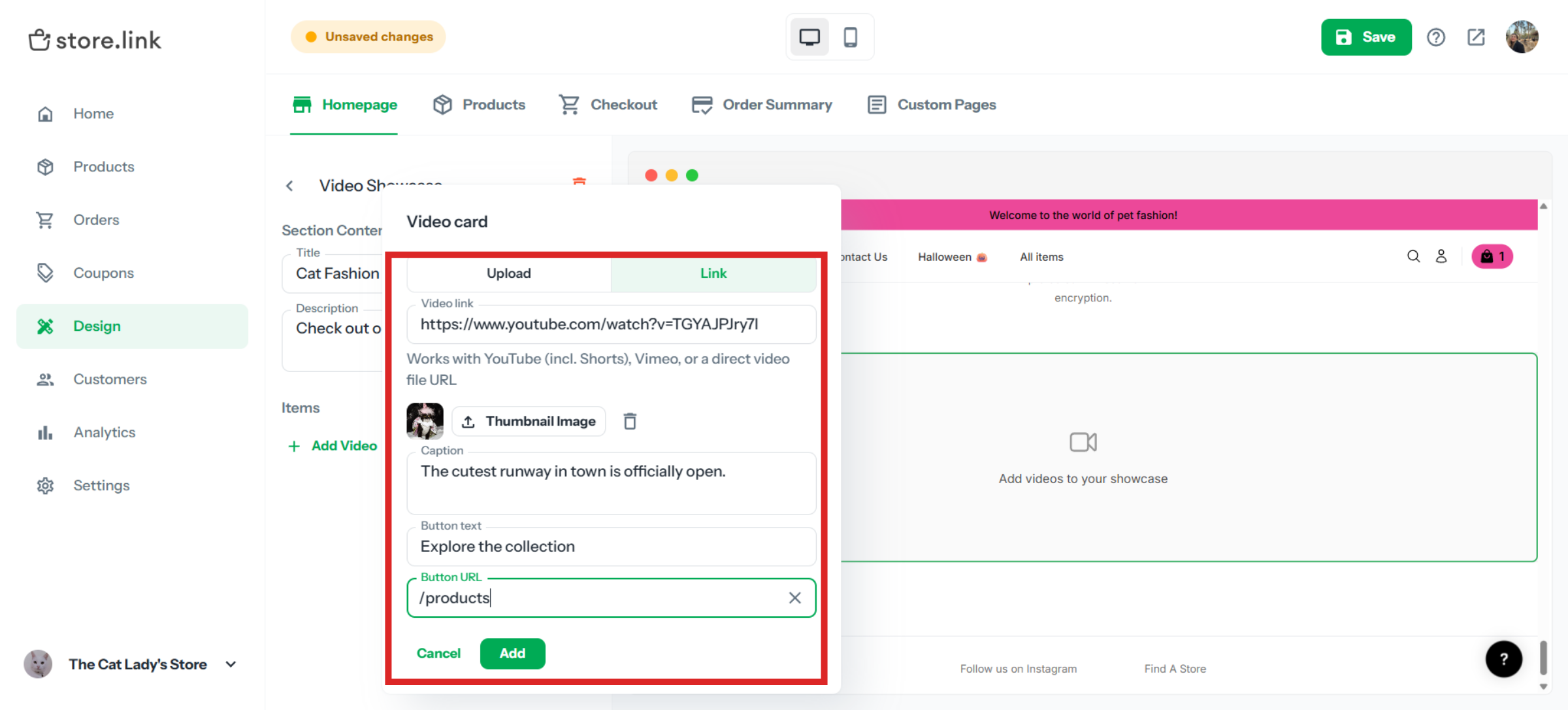
Task: Open store in new tab icon
Action: (x=1476, y=37)
